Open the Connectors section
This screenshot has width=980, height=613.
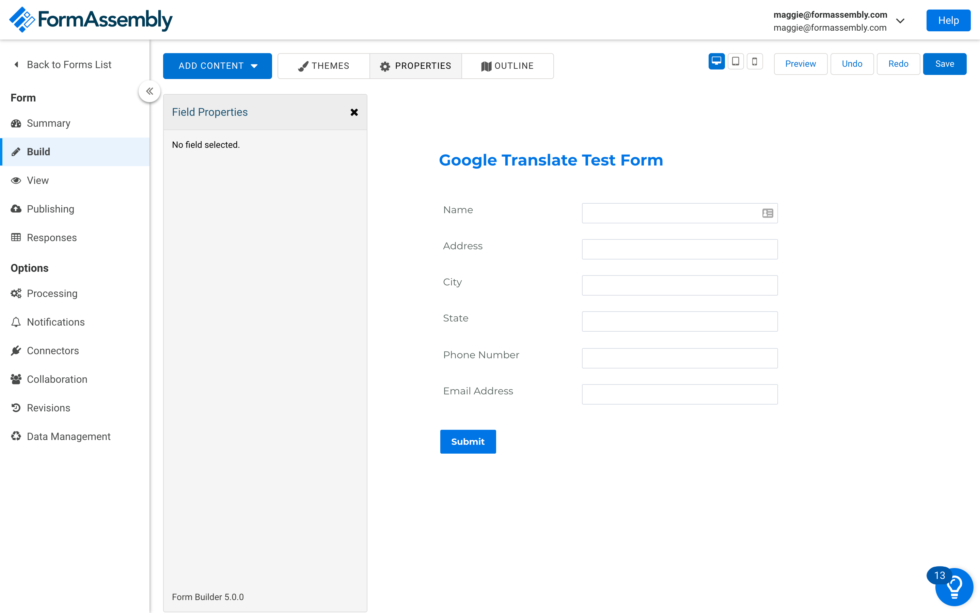click(x=52, y=351)
